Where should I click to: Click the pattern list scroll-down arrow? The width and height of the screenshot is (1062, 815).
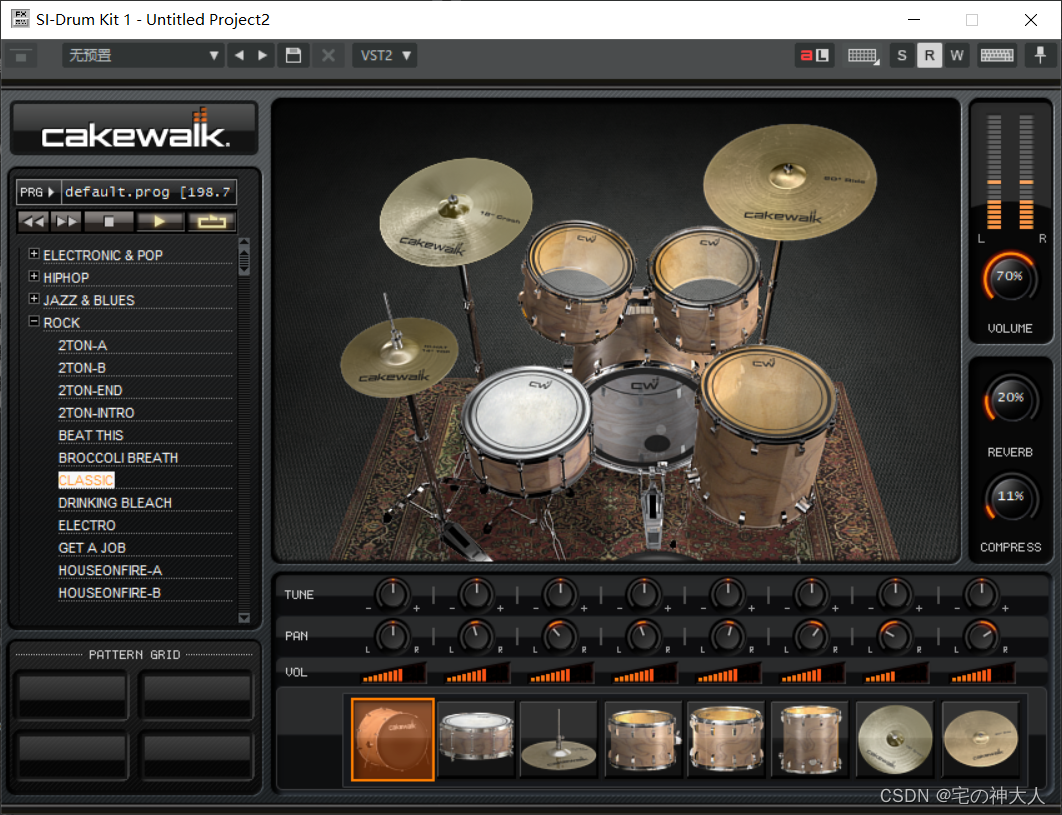click(245, 617)
